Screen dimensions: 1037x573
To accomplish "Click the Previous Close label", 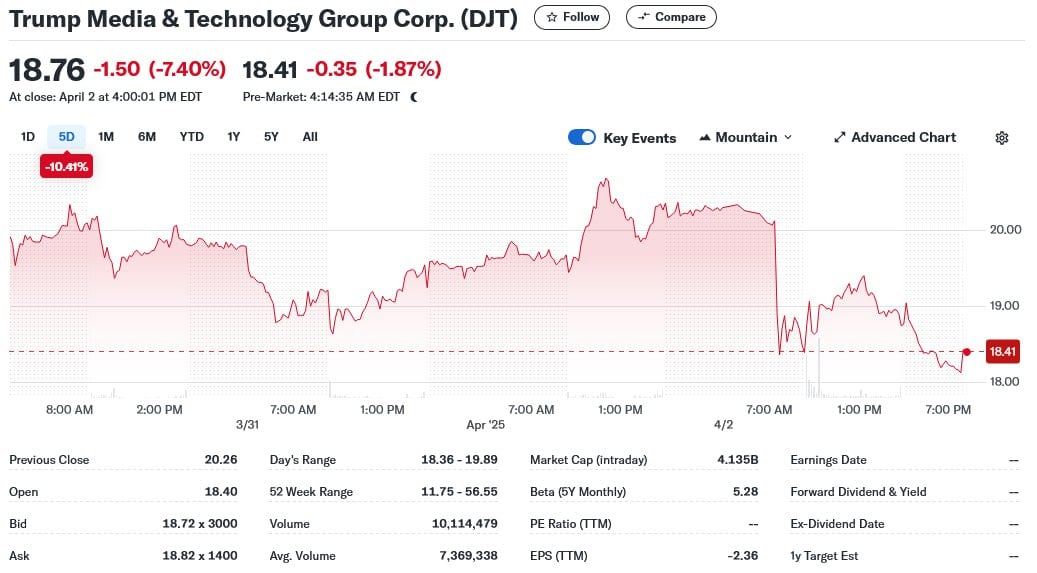I will pos(49,460).
